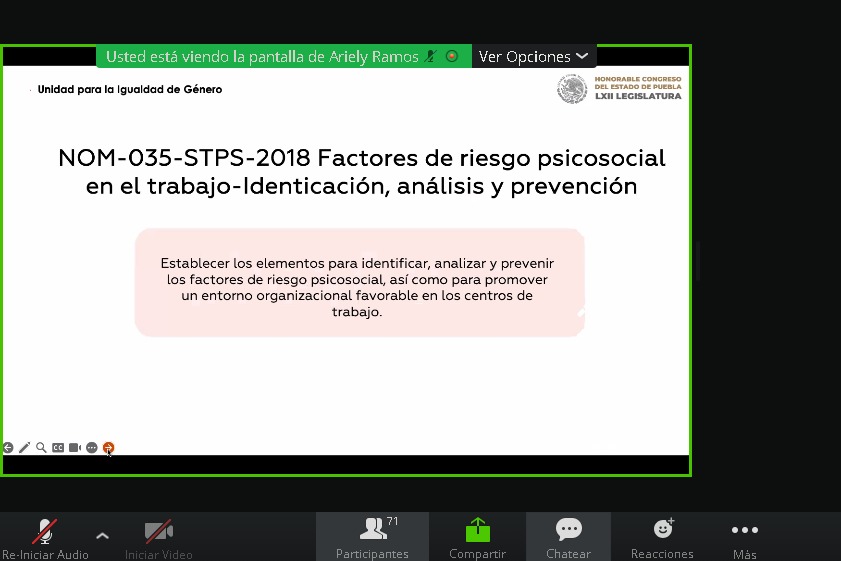Click the Congreso del Estado de Puebla logo
This screenshot has width=841, height=561.
pos(620,88)
